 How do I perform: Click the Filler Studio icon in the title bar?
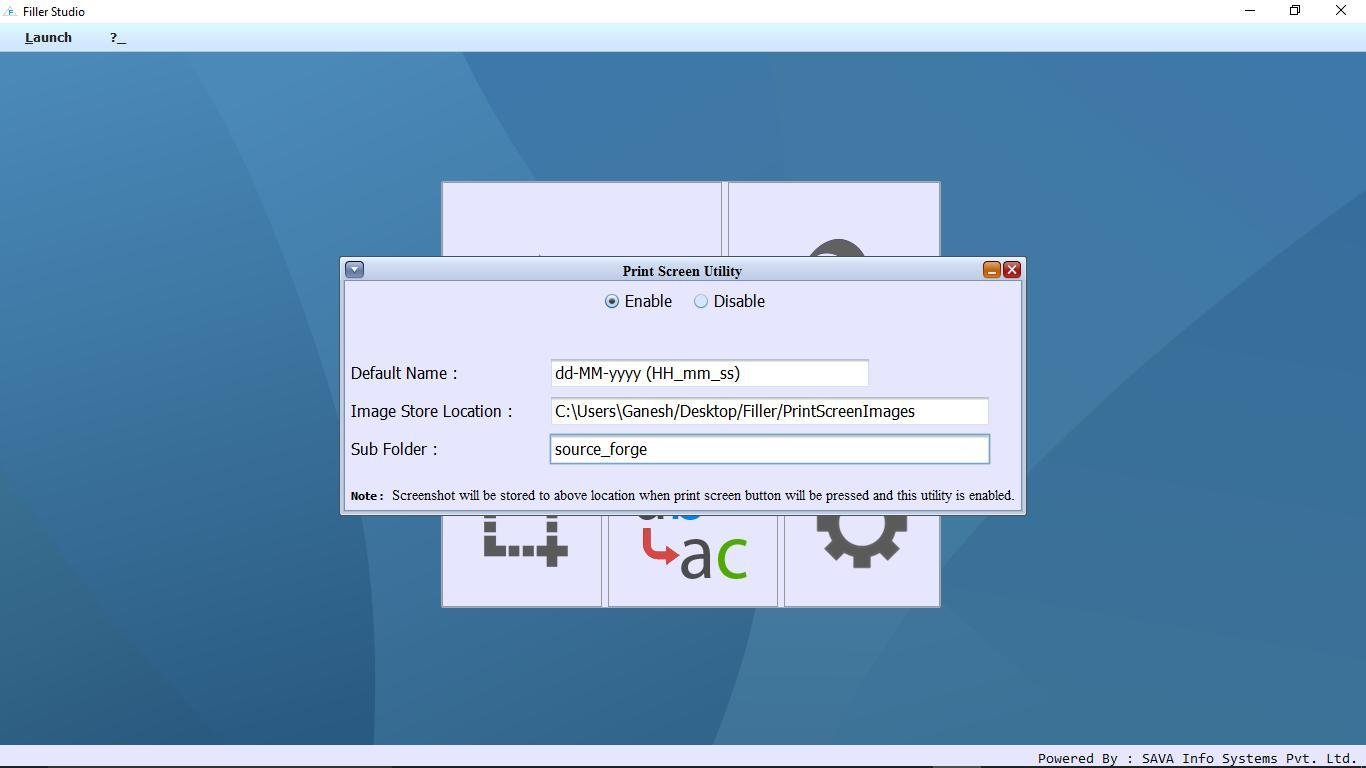coord(10,11)
